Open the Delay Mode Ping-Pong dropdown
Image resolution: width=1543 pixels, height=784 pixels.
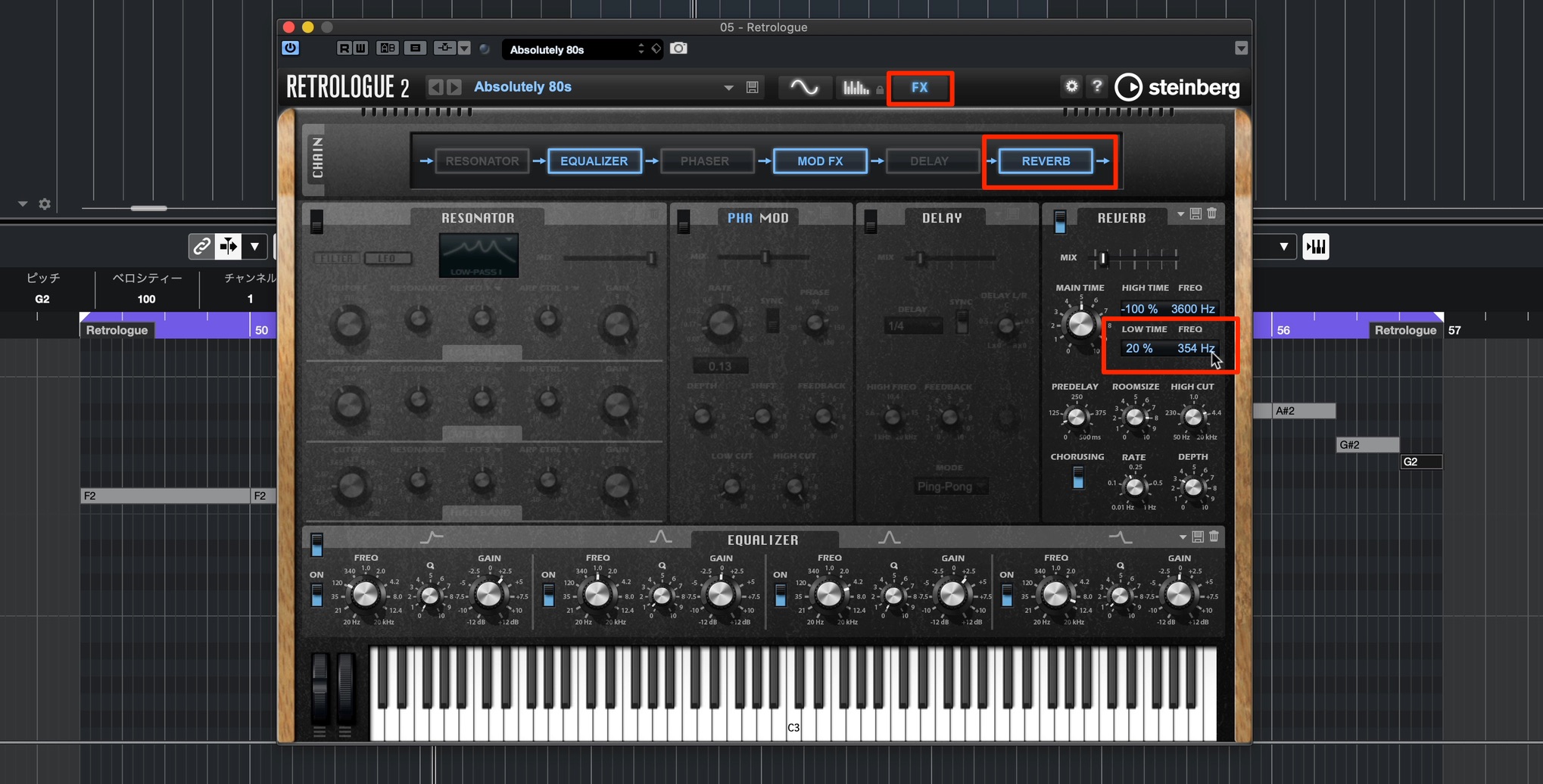pos(949,487)
